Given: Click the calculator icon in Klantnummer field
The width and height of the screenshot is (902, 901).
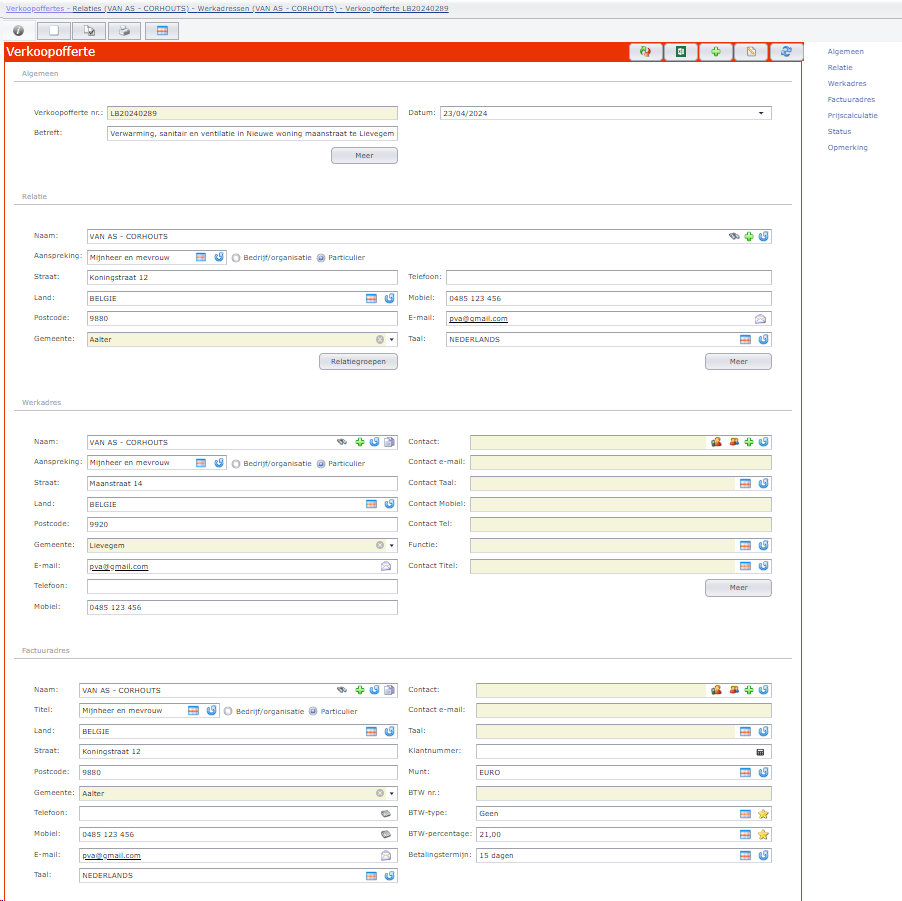Looking at the screenshot, I should click(x=760, y=752).
